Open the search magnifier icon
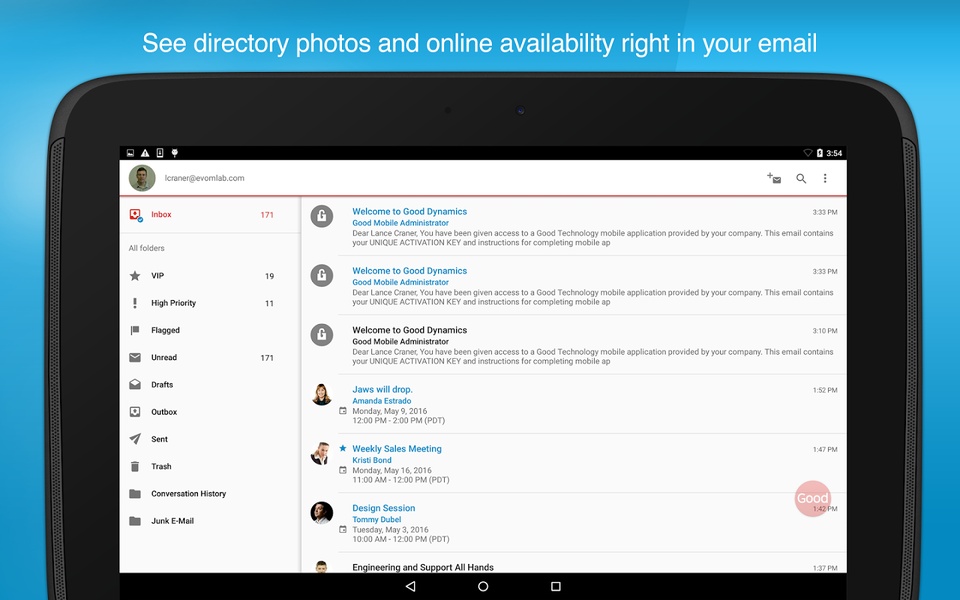This screenshot has height=600, width=960. 801,178
